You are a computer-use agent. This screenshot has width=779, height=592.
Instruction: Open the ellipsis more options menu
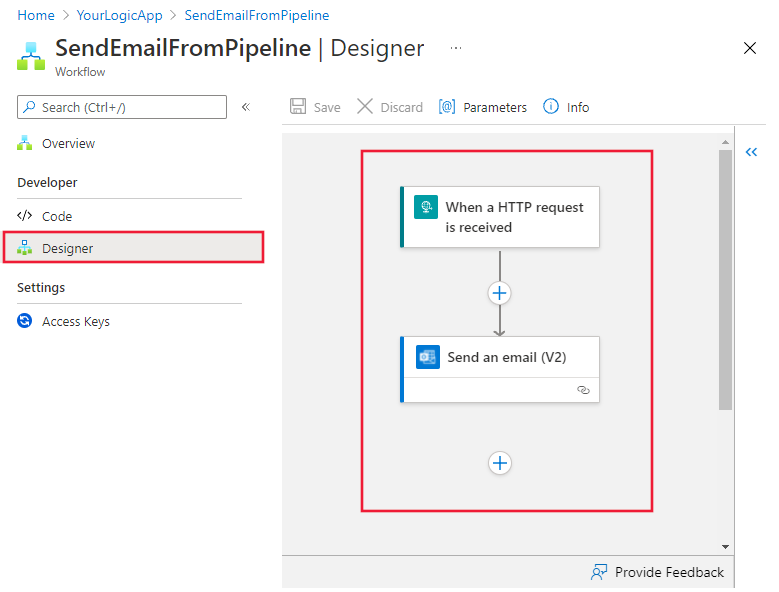(456, 47)
